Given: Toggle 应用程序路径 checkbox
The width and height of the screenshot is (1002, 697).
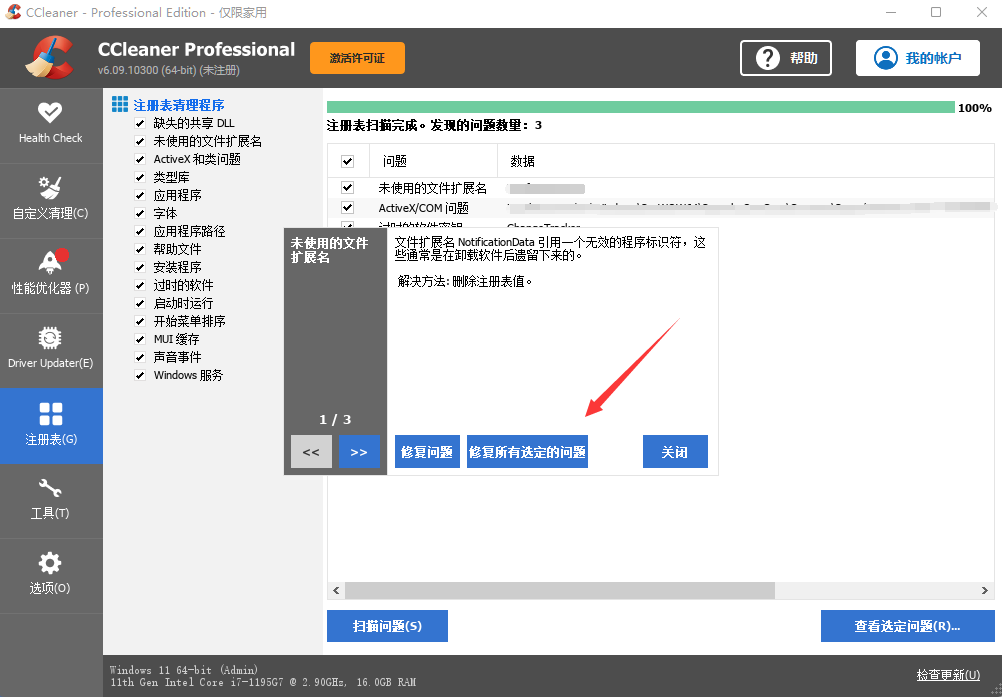Looking at the screenshot, I should click(140, 231).
